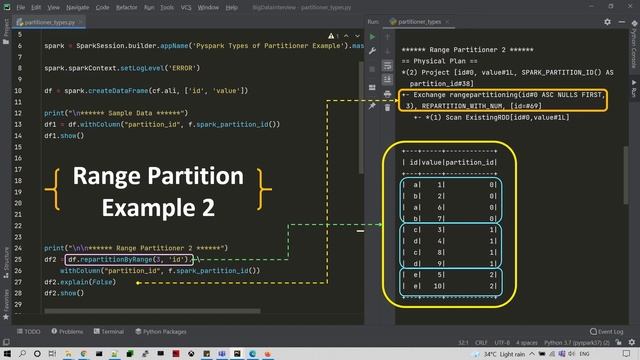Toggle tool window quick access icon
This screenshot has width=640, height=360.
click(6, 342)
